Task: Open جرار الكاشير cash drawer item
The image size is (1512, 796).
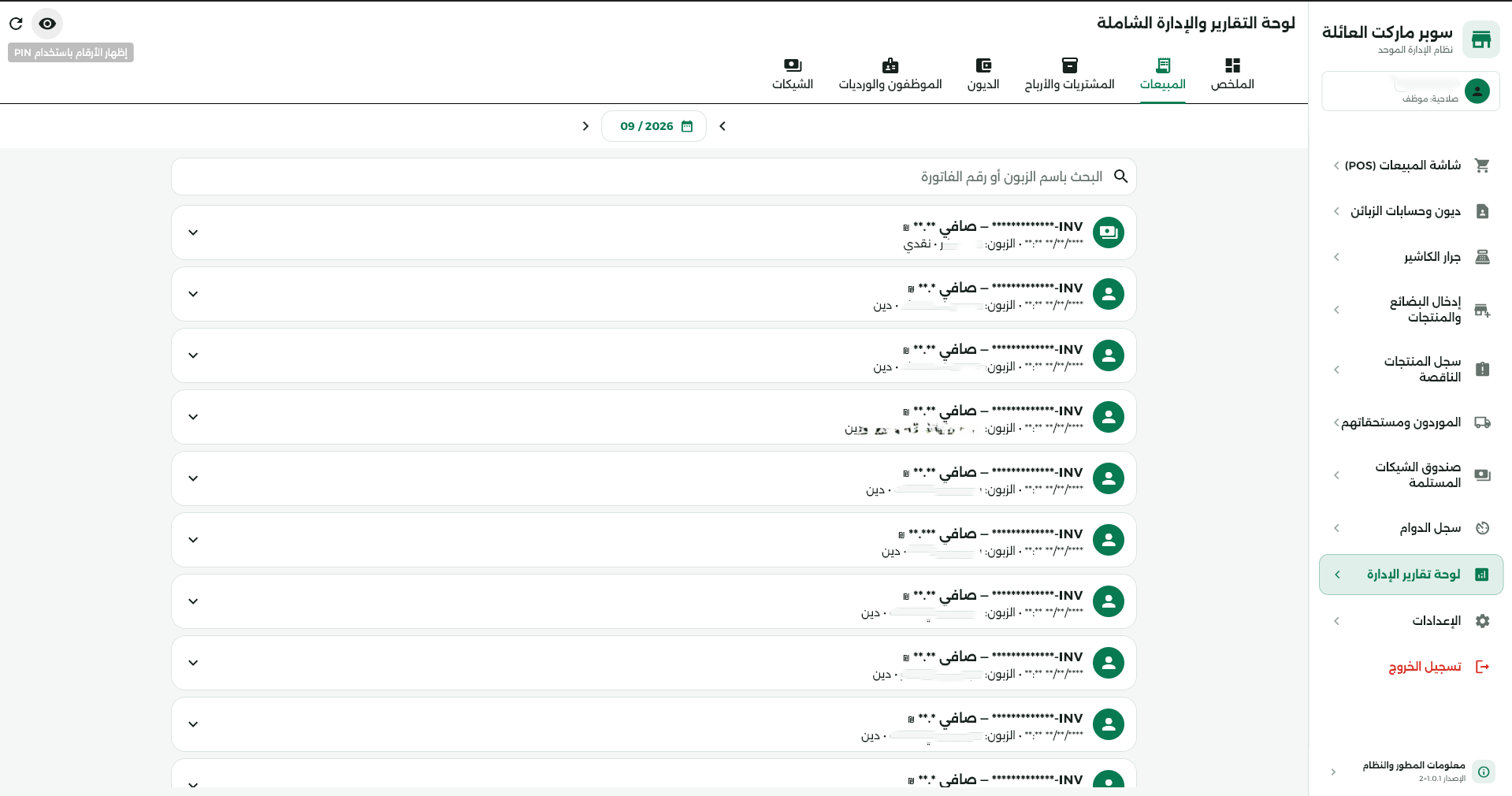Action: 1410,257
